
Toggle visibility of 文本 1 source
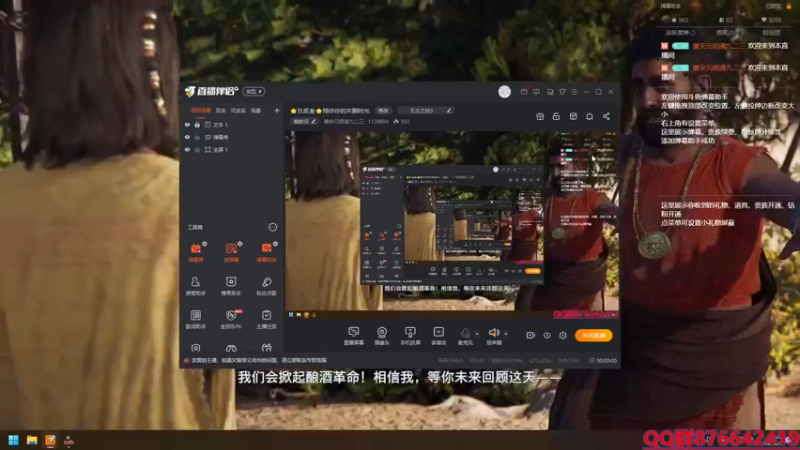tap(187, 124)
